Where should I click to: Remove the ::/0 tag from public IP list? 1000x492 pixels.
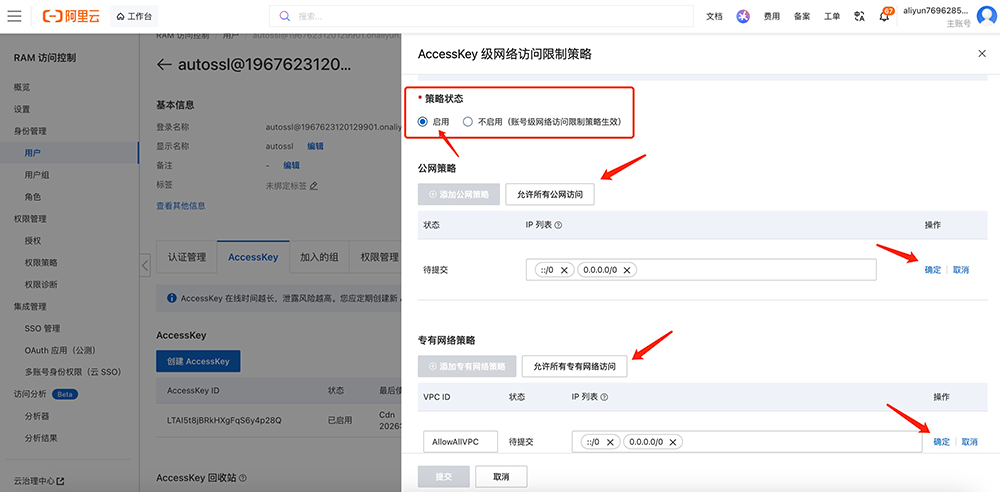(564, 270)
